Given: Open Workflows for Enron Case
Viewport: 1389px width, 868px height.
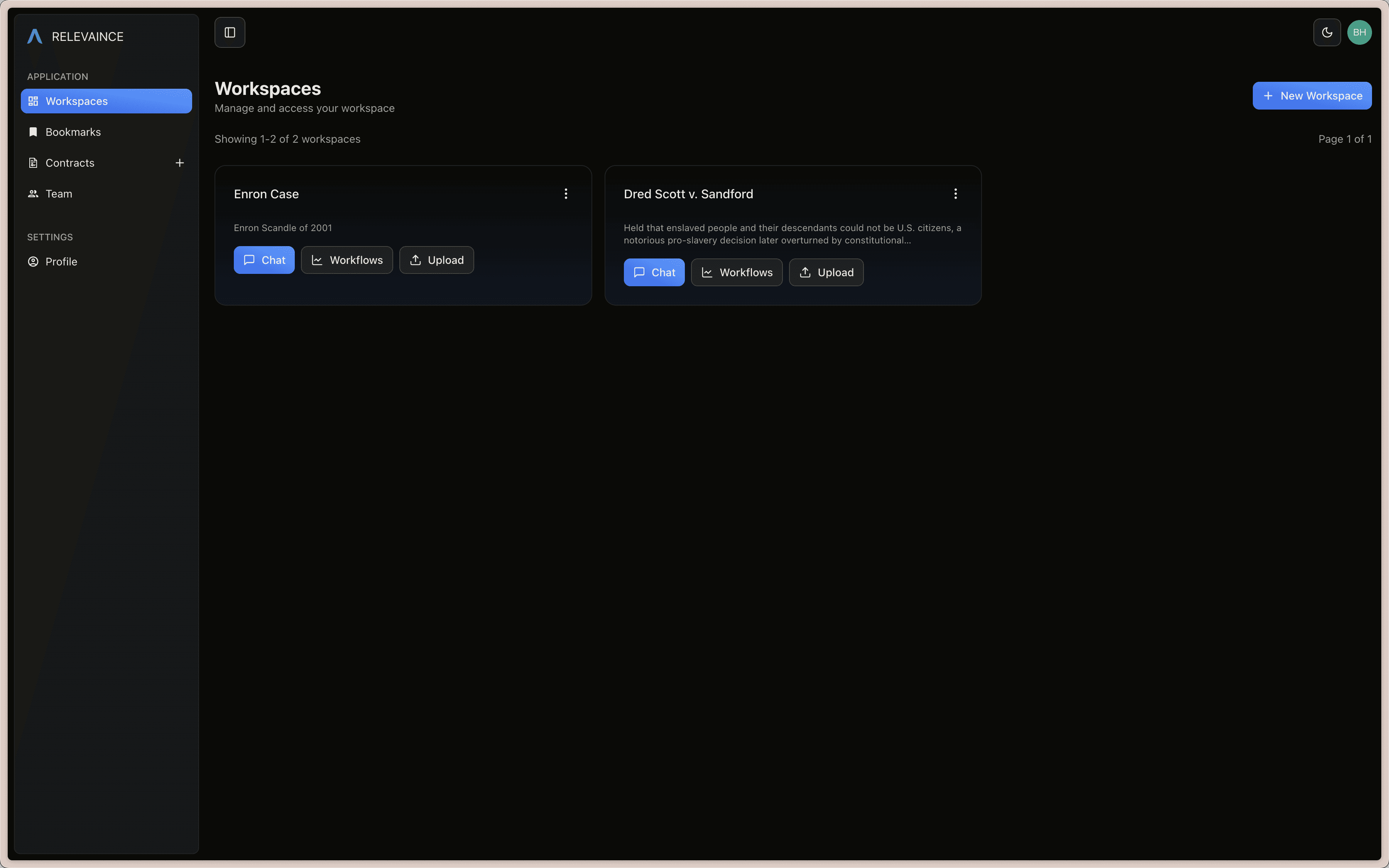Looking at the screenshot, I should (x=347, y=260).
